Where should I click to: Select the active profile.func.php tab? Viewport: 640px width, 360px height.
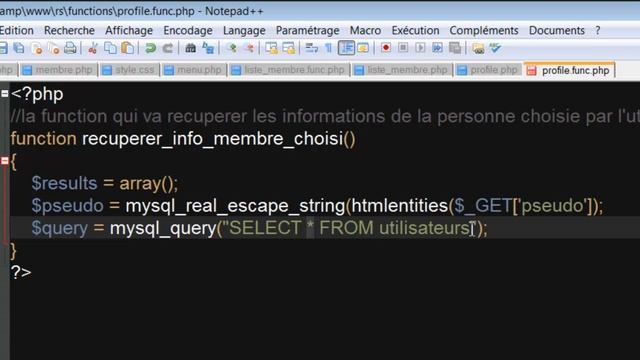[x=570, y=70]
